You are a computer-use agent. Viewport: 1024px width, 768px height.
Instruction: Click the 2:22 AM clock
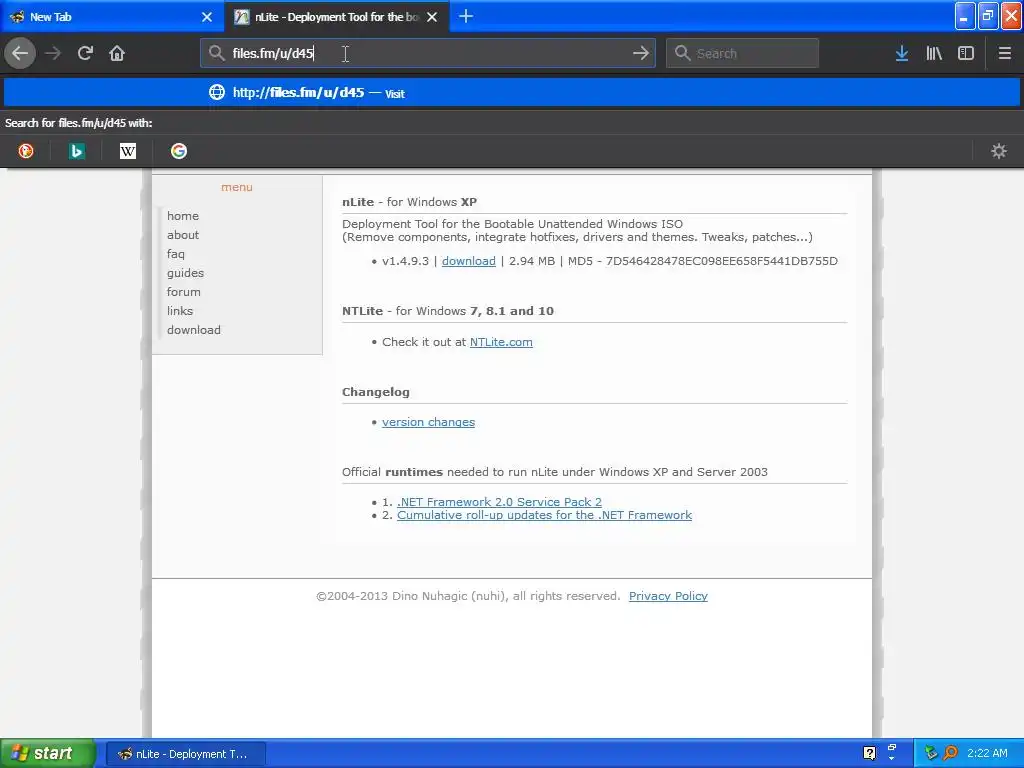(987, 753)
